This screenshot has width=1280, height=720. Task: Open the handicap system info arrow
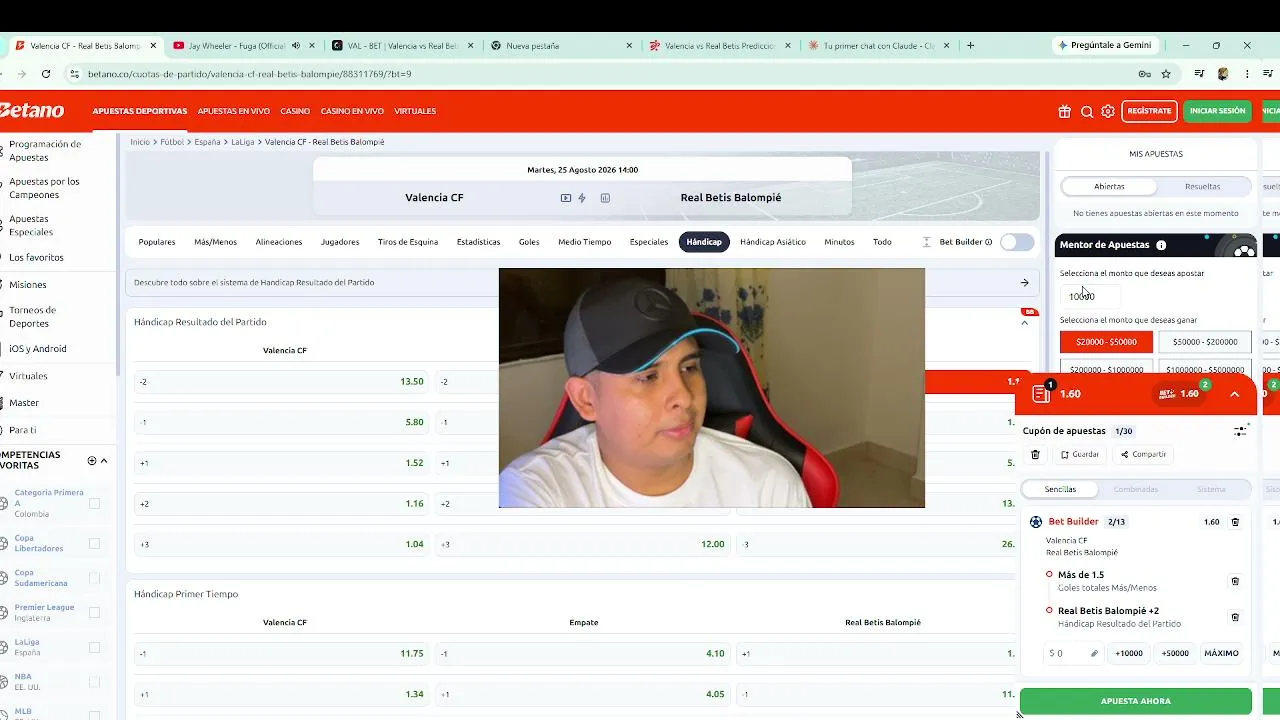click(x=1024, y=283)
